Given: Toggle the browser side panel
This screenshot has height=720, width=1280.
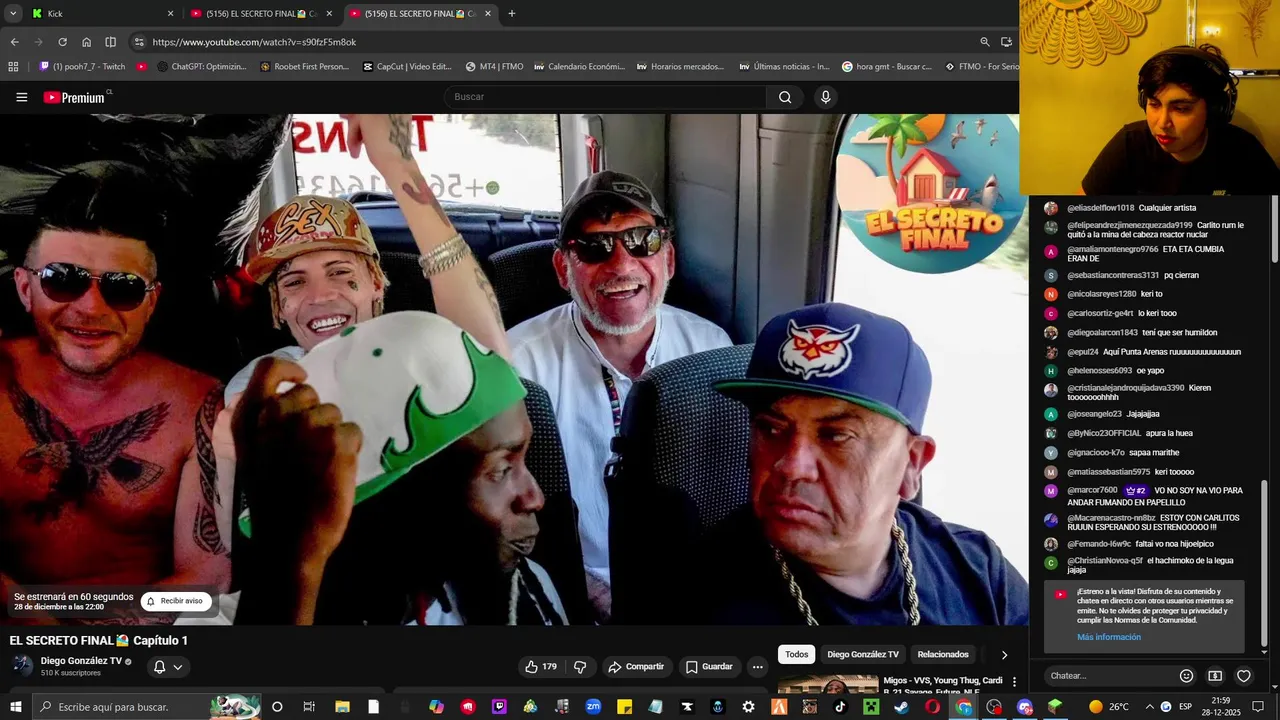Looking at the screenshot, I should click(110, 42).
